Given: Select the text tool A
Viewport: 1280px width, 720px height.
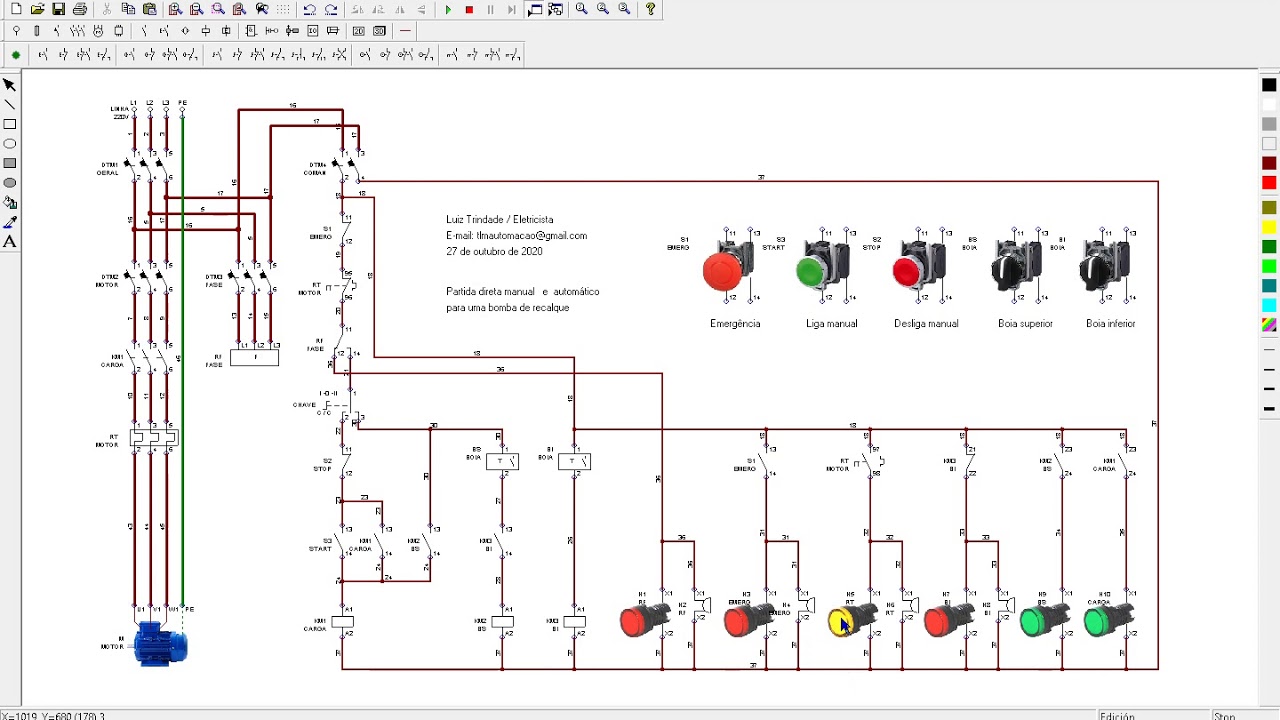Looking at the screenshot, I should (10, 241).
